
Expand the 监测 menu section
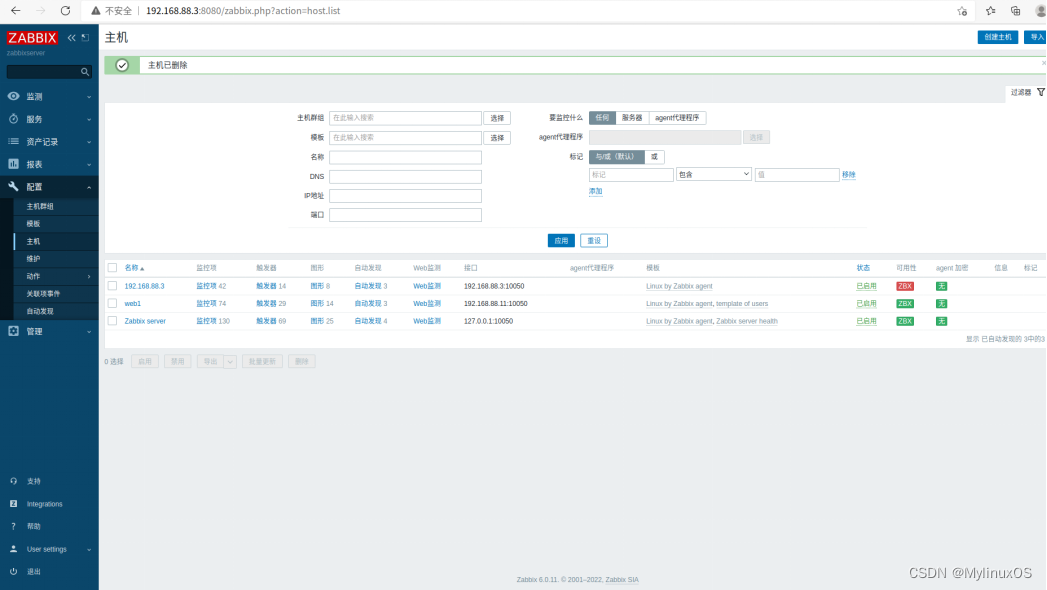(x=89, y=97)
